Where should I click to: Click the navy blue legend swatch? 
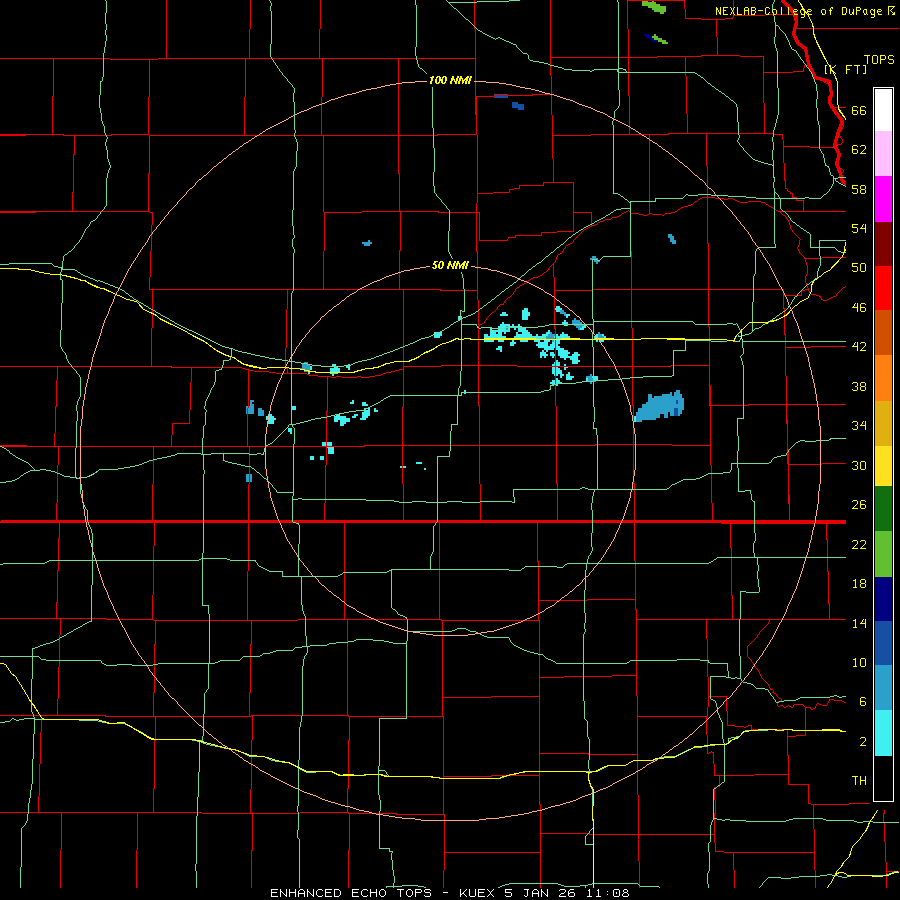883,599
